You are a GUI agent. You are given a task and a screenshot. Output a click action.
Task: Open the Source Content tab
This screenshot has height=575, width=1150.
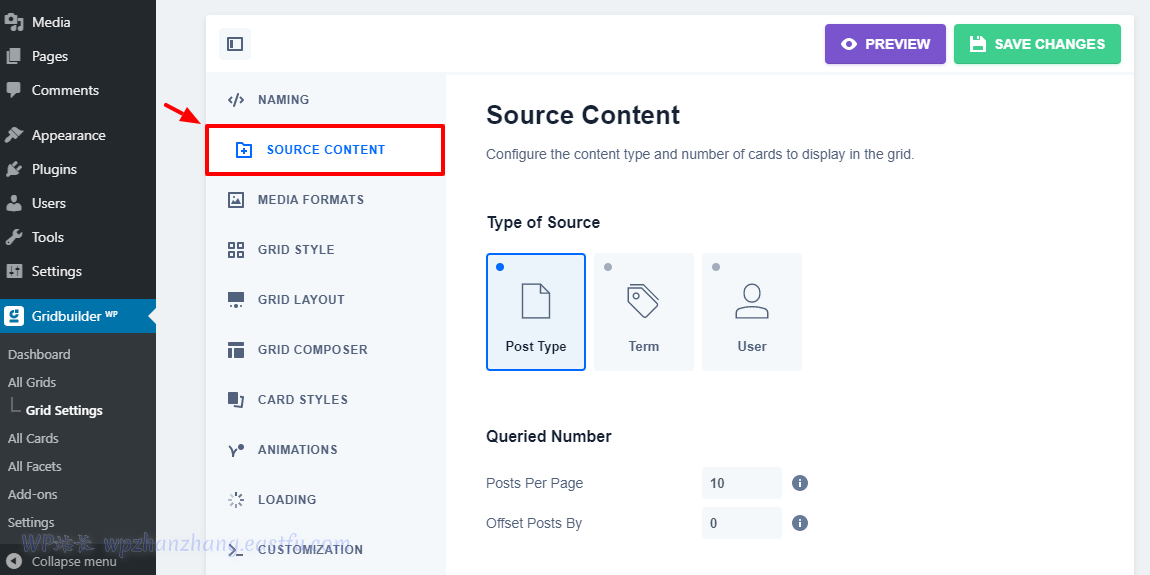[325, 150]
